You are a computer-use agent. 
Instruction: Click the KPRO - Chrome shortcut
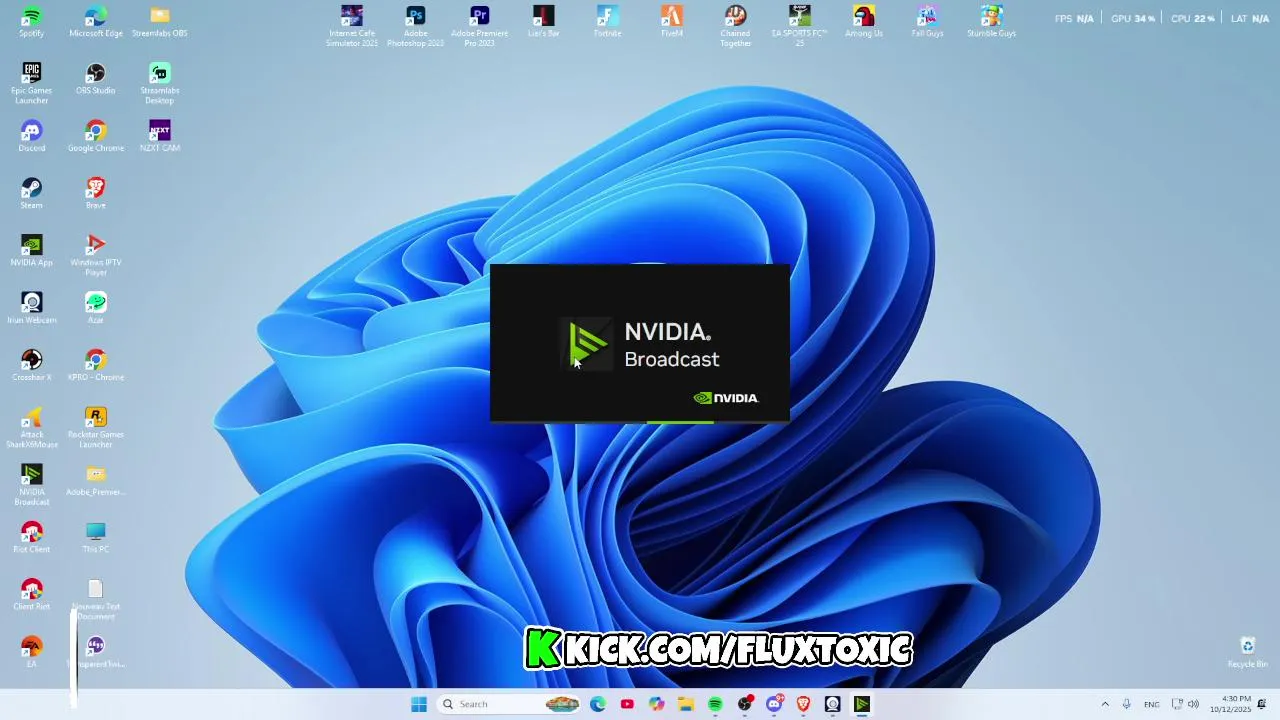coord(96,366)
